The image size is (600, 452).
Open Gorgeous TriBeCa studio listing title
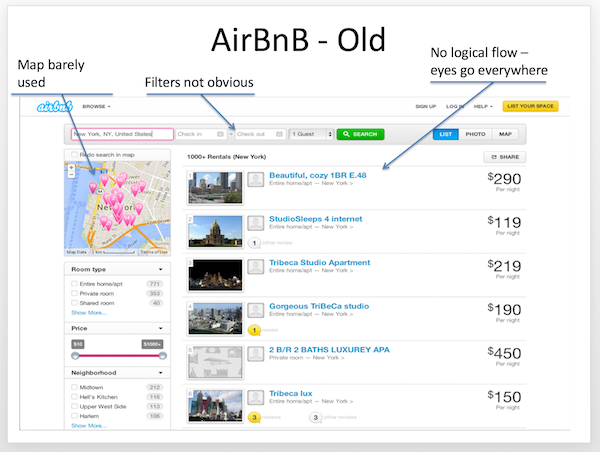tap(319, 306)
